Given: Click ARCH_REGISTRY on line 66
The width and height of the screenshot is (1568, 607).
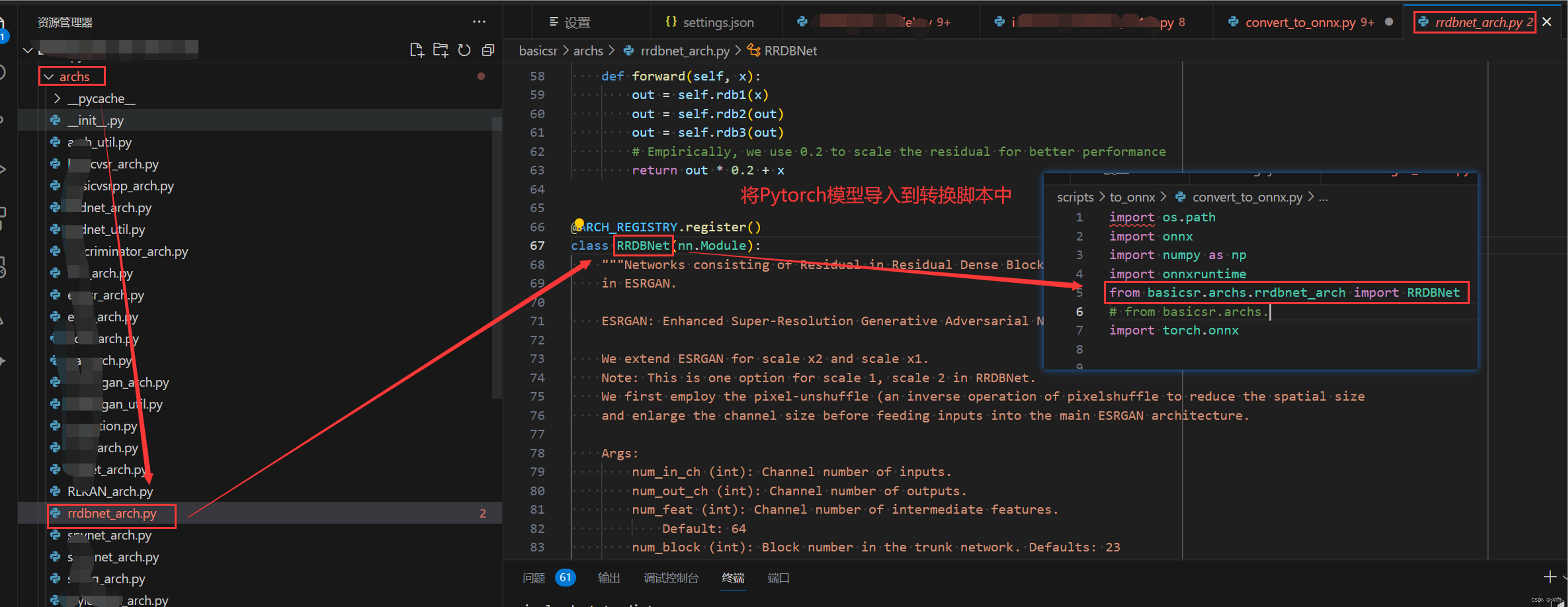Looking at the screenshot, I should pyautogui.click(x=628, y=226).
